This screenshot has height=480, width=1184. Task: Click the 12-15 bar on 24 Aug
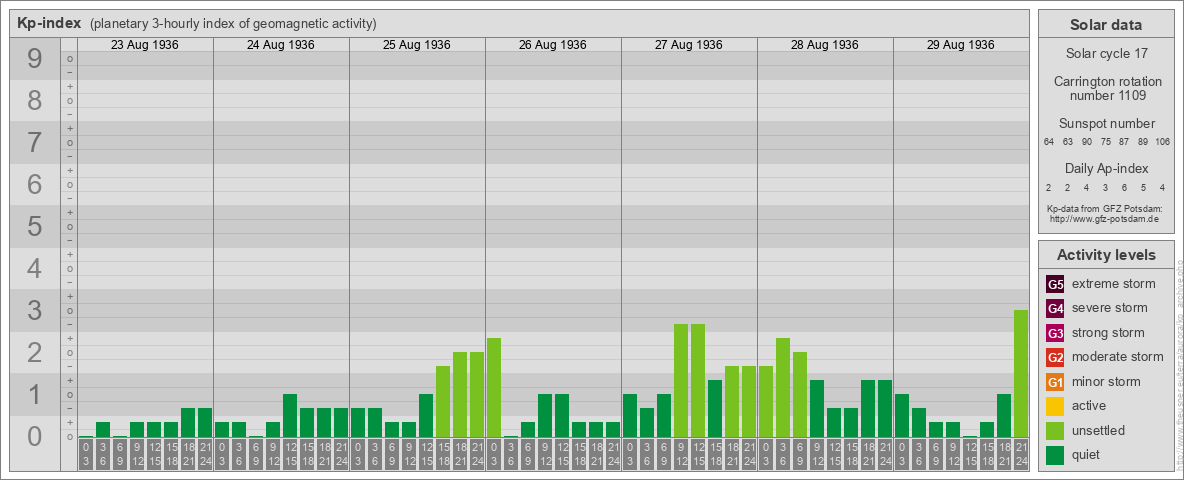(290, 415)
